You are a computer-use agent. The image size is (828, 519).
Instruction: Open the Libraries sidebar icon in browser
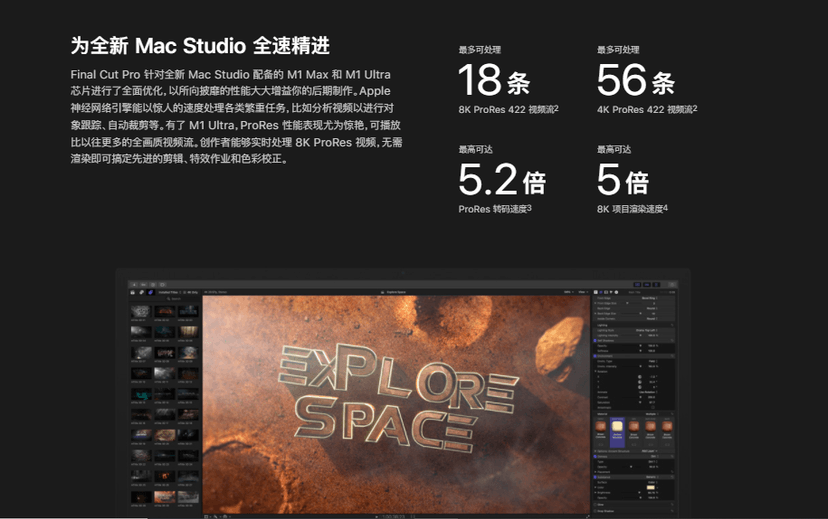[133, 292]
